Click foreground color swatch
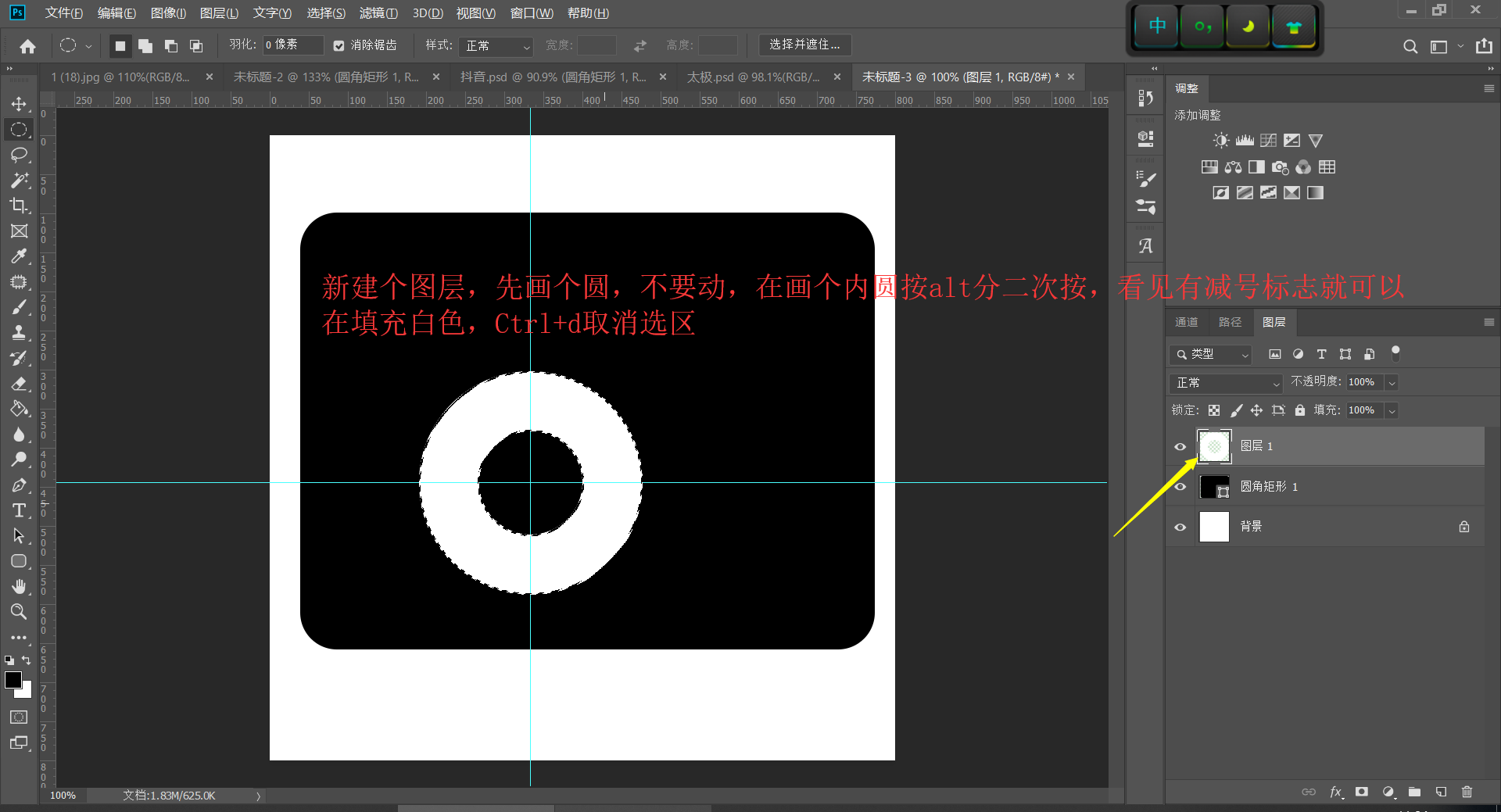 tap(13, 680)
